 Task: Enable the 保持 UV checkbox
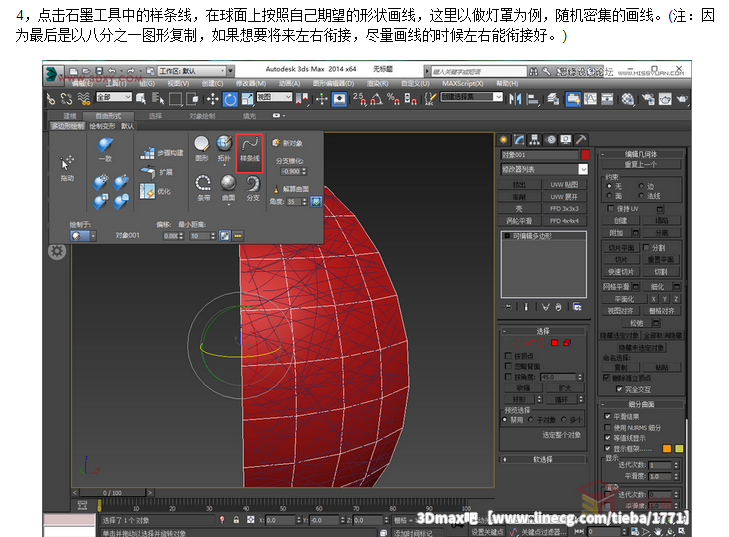[x=610, y=208]
